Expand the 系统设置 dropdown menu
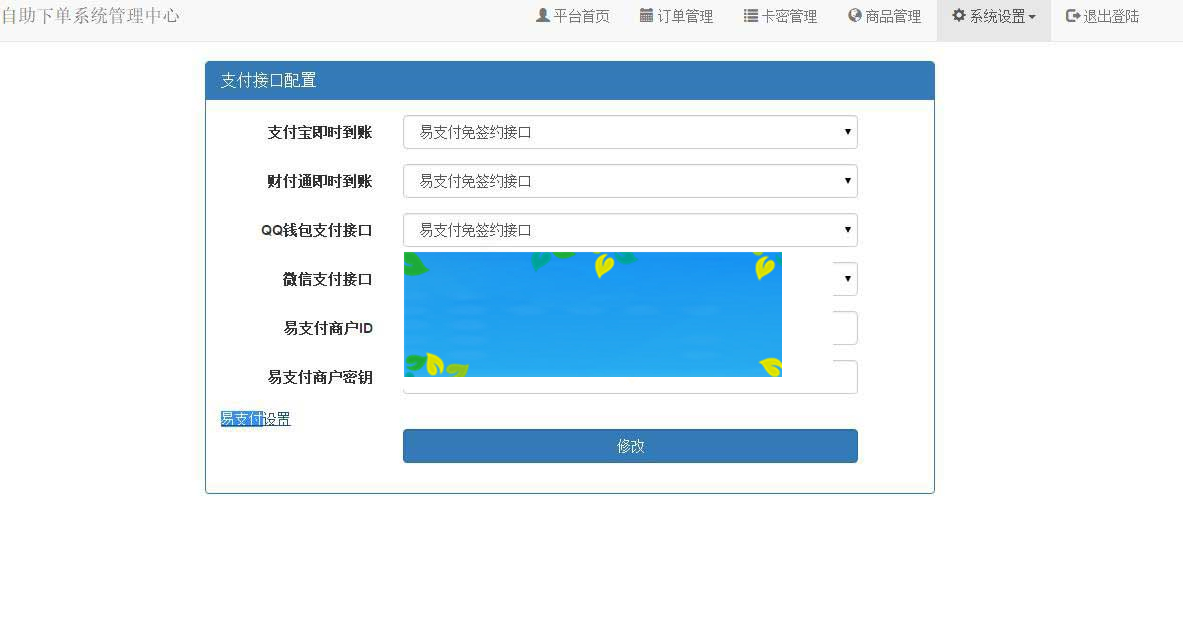Screen dimensions: 1183x628 (993, 15)
